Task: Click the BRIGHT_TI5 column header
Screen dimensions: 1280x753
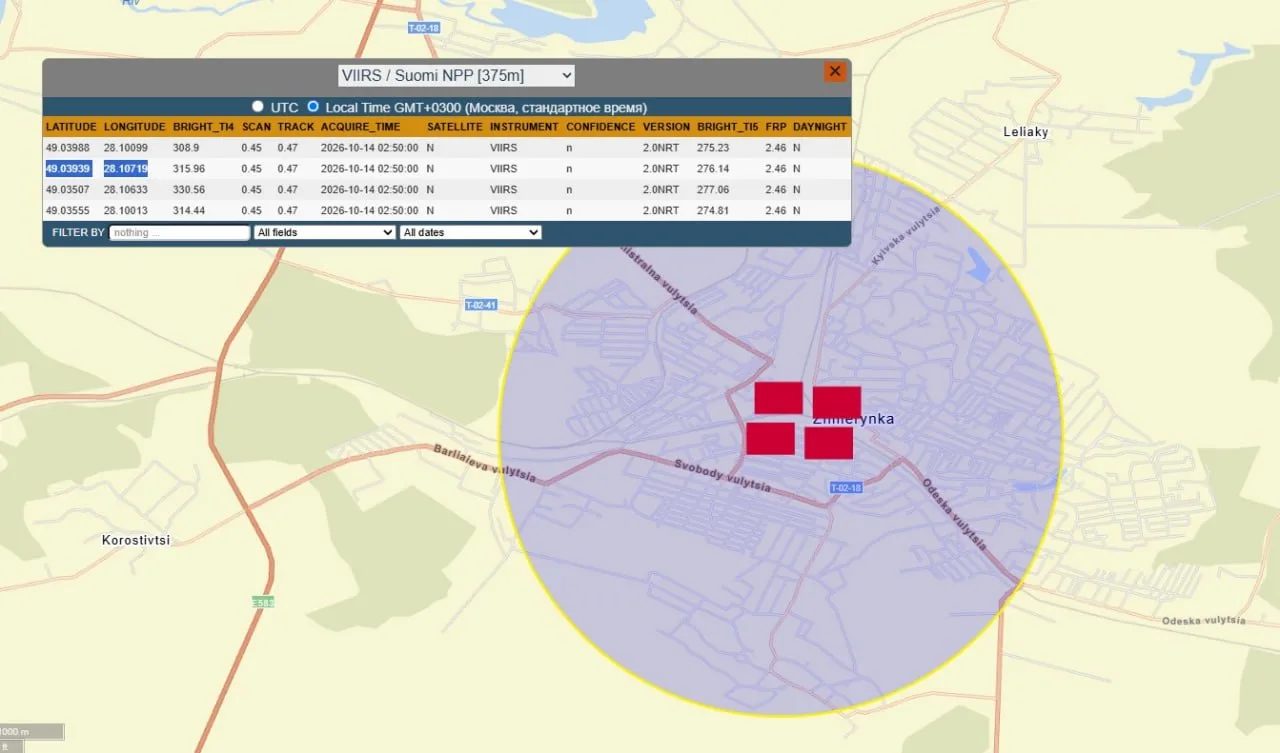Action: (728, 127)
